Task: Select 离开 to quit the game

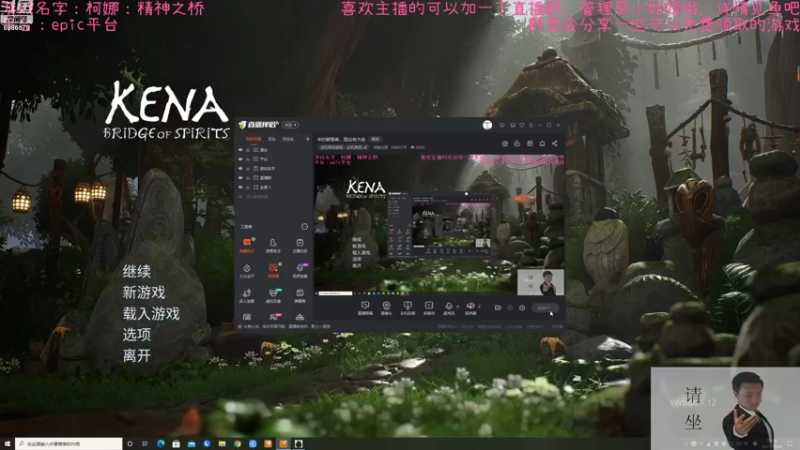Action: 136,355
